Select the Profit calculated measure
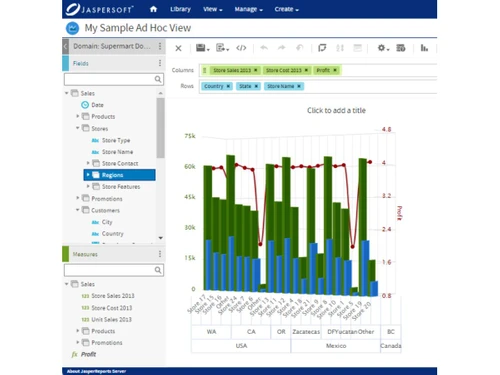This screenshot has height=375, width=500. tap(88, 354)
